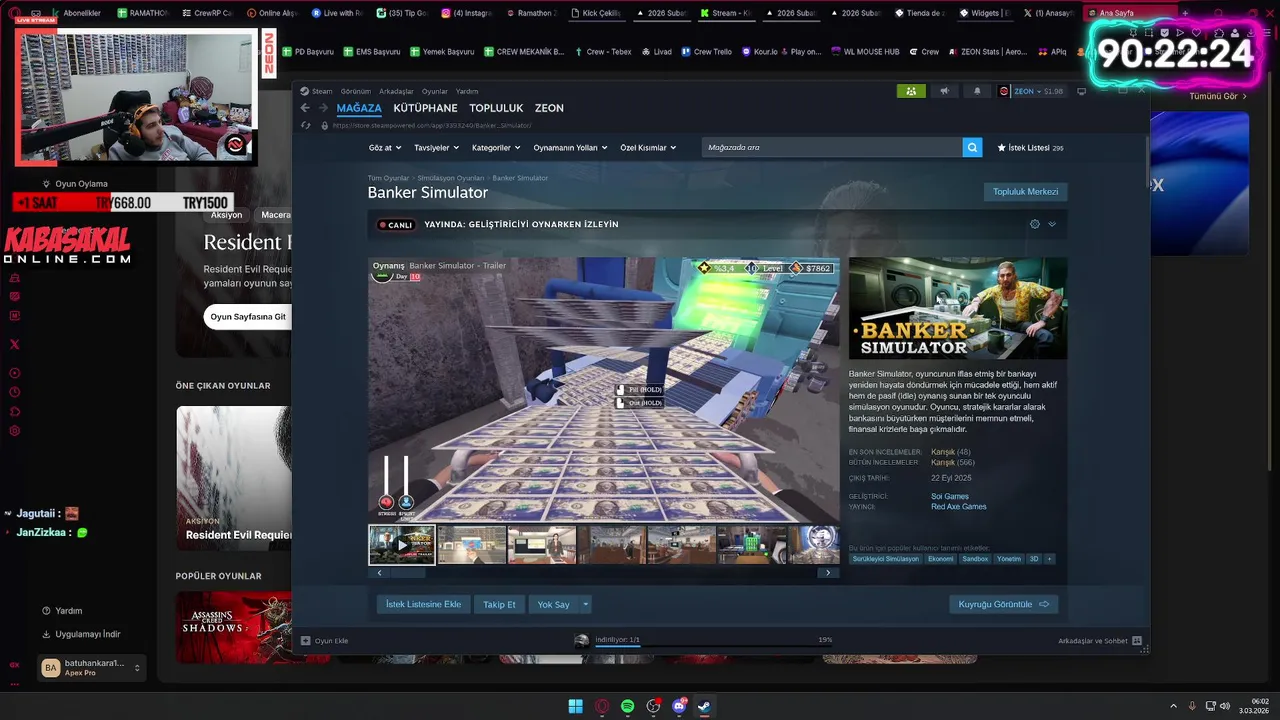Viewport: 1280px width, 720px height.
Task: Click inside Mağazada ara search field
Action: pyautogui.click(x=832, y=147)
